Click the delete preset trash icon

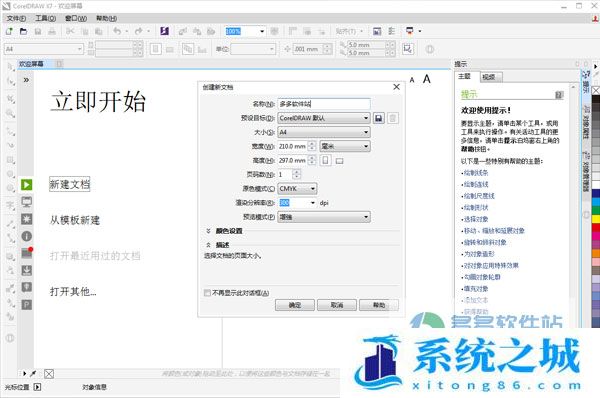click(392, 118)
